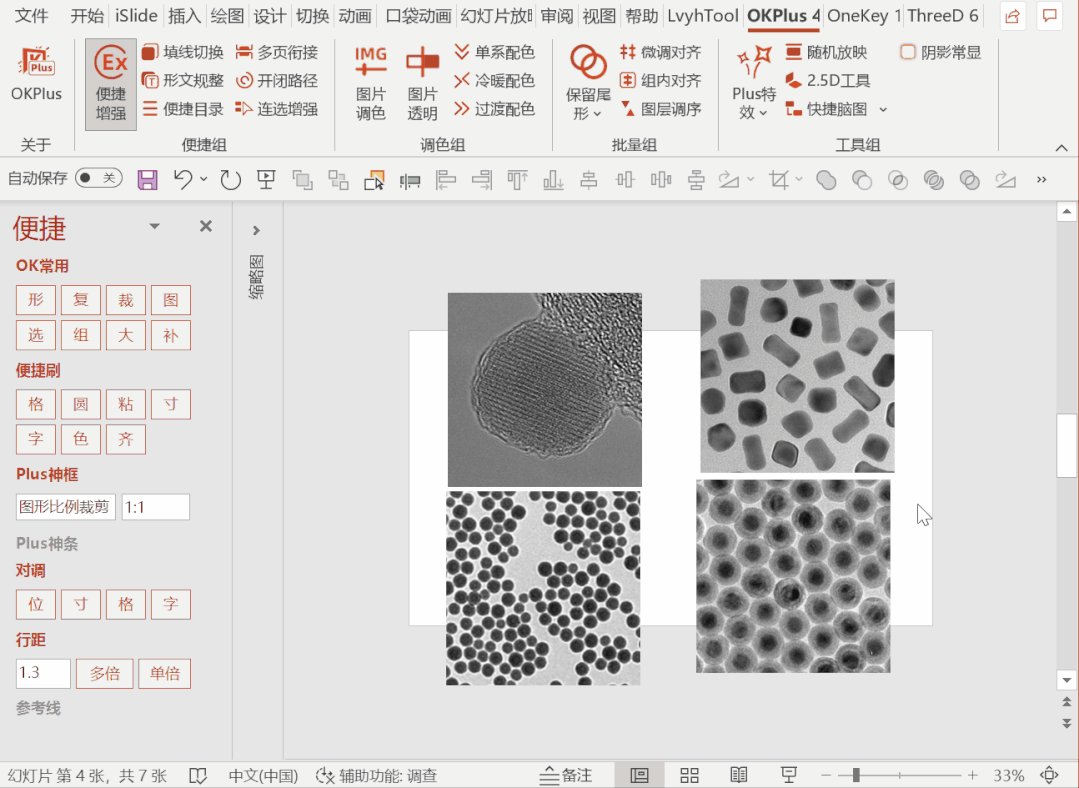Switch to the OneKey tab
Image resolution: width=1079 pixels, height=788 pixels.
point(863,16)
